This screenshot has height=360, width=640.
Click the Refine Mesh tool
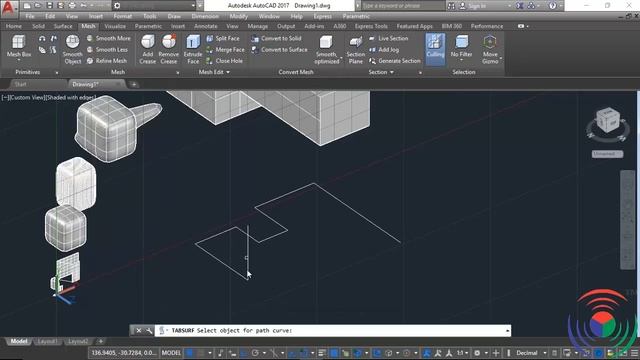(x=107, y=61)
